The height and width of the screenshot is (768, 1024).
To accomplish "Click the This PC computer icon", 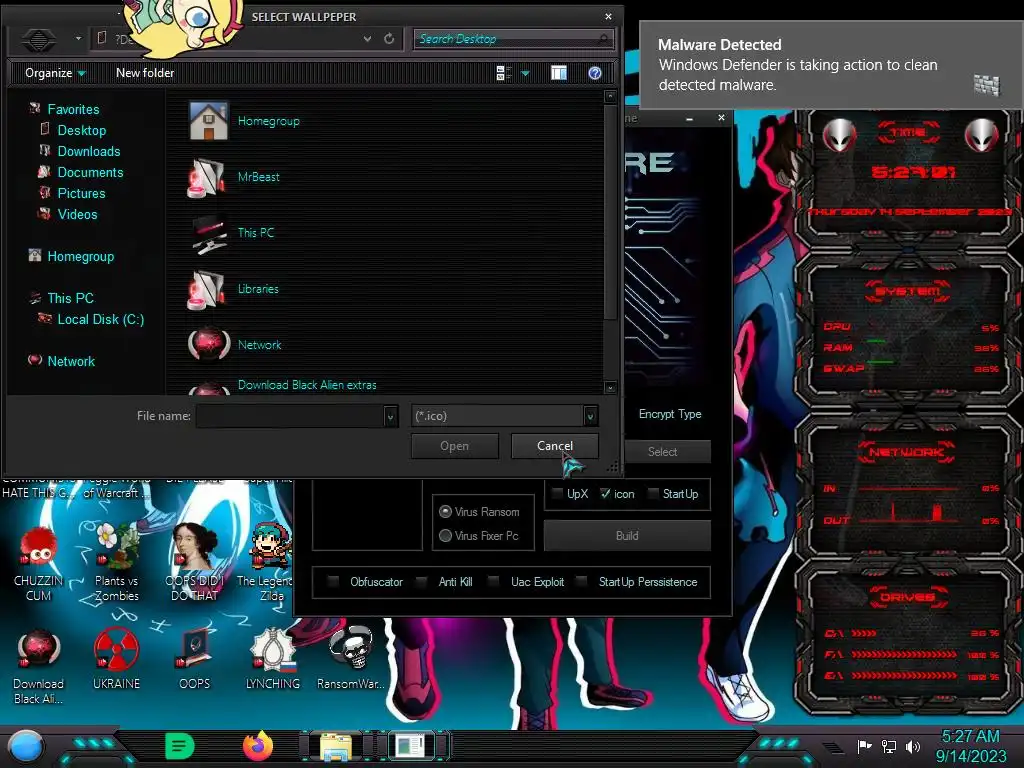I will click(x=208, y=233).
